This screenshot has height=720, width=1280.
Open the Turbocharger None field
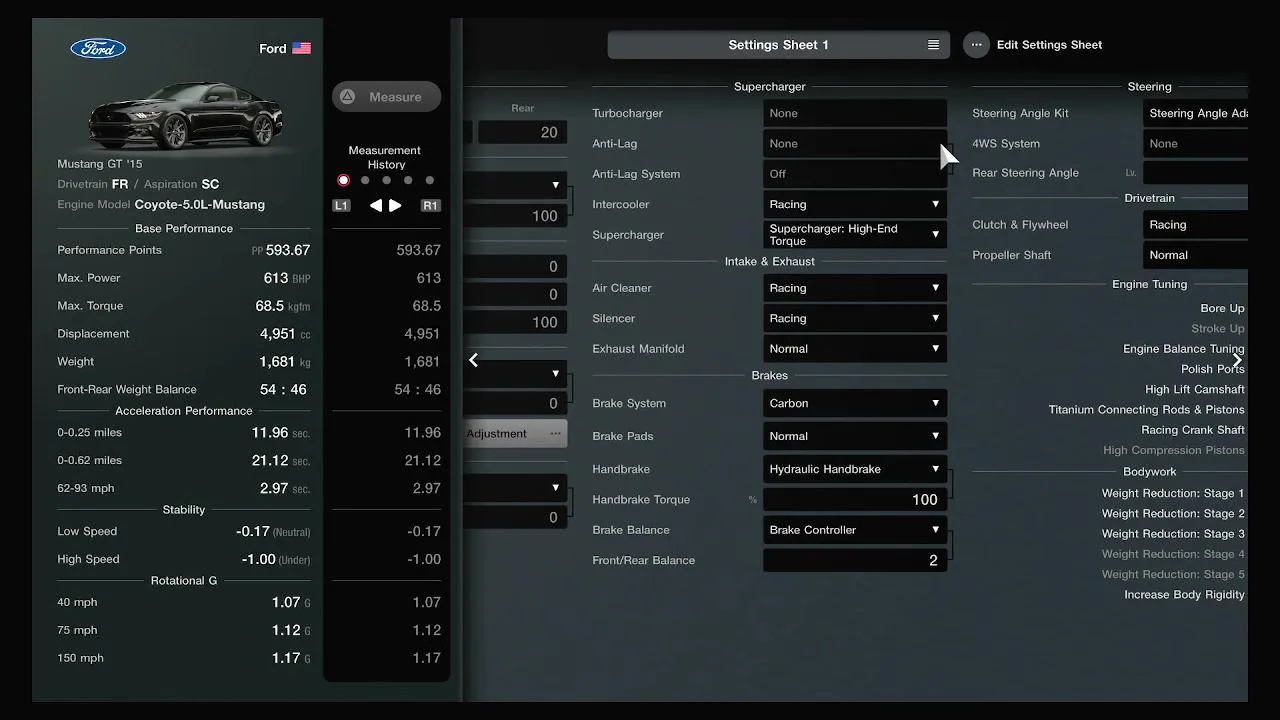click(854, 113)
